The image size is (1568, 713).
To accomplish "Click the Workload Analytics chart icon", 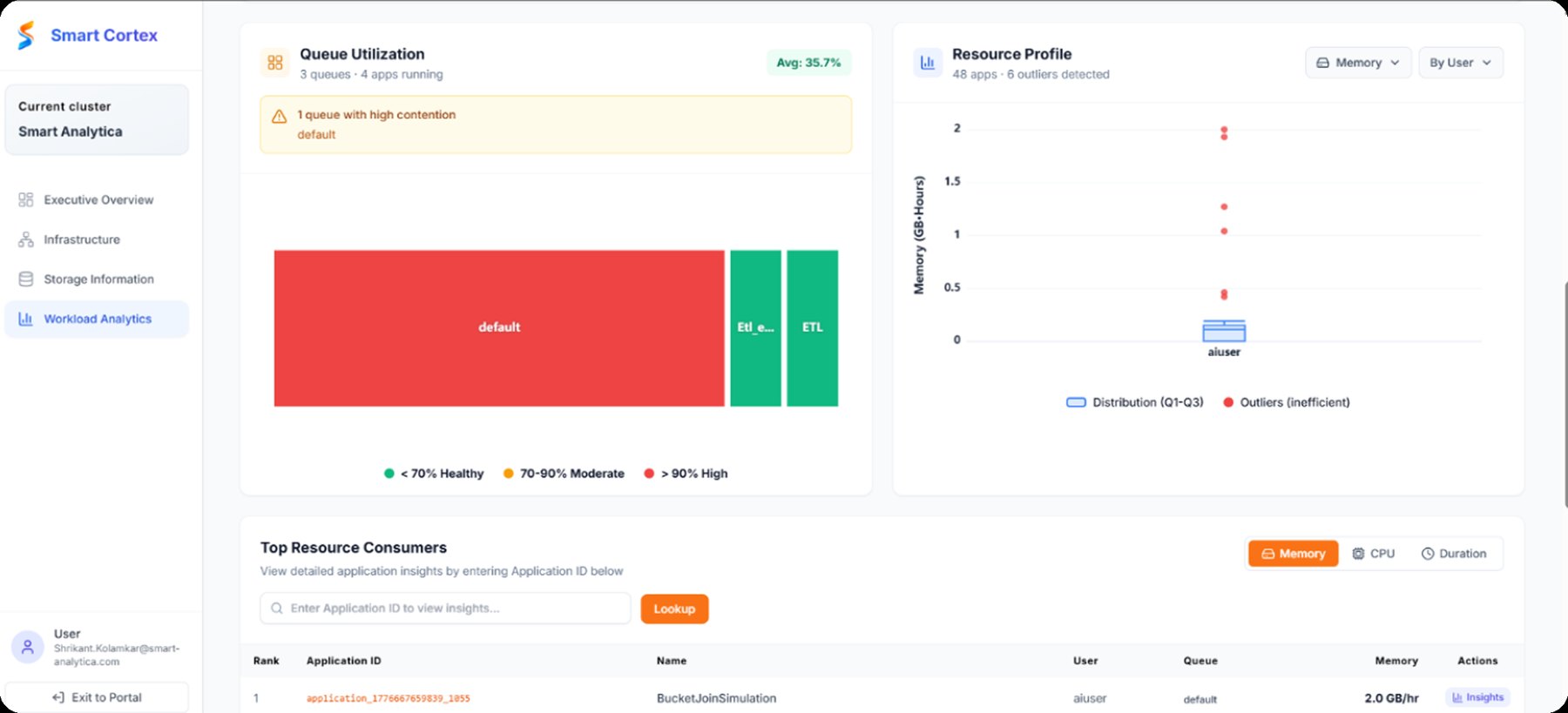I will coord(26,319).
